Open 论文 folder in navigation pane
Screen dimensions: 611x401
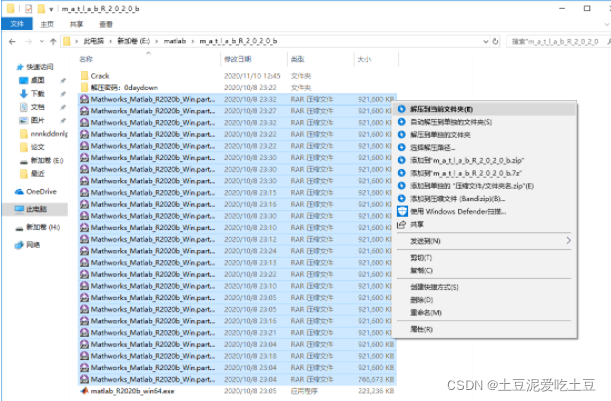tap(37, 147)
